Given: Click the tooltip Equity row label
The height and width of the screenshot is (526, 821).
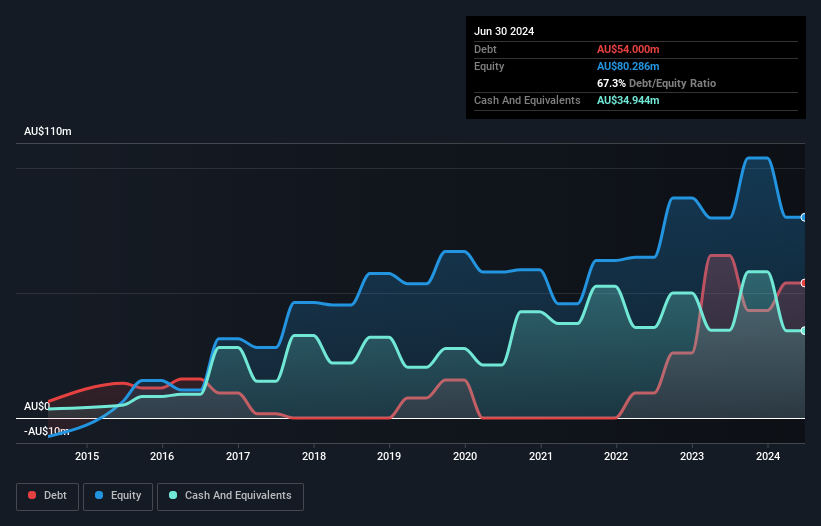Looking at the screenshot, I should 489,66.
